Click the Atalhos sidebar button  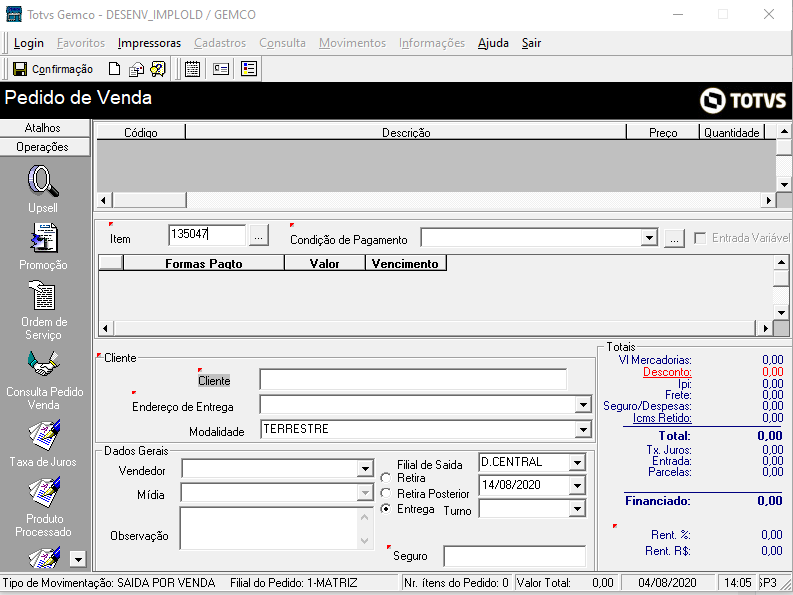tap(45, 128)
